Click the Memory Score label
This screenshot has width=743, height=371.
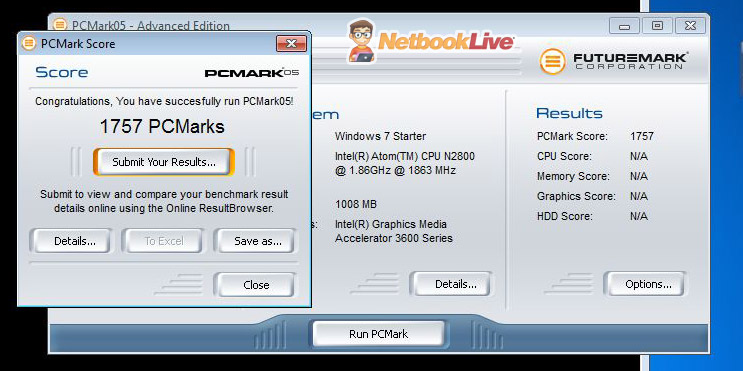click(x=573, y=177)
